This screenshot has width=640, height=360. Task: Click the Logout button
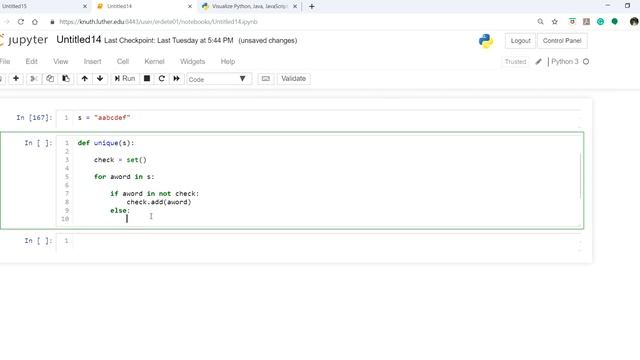coord(520,41)
